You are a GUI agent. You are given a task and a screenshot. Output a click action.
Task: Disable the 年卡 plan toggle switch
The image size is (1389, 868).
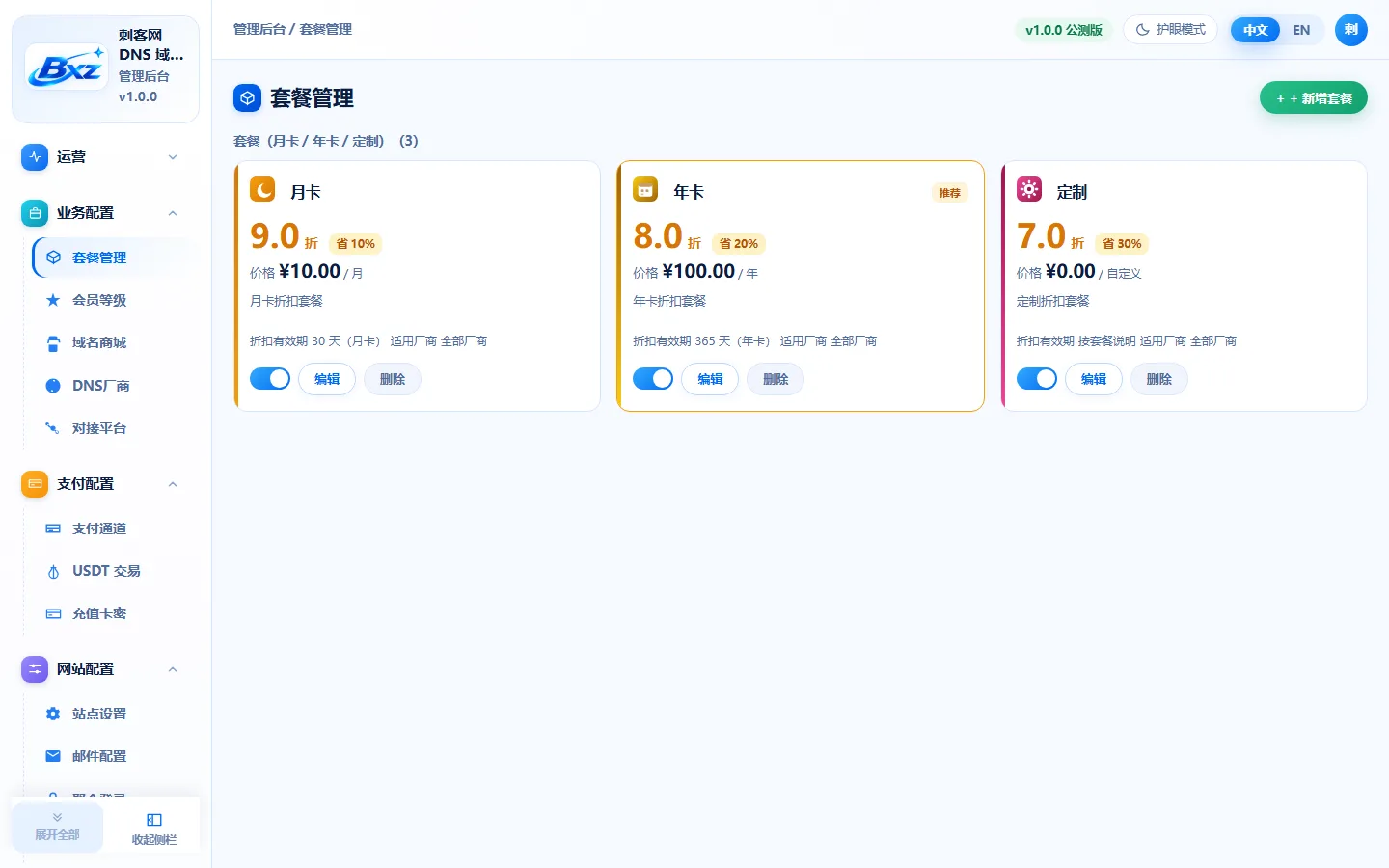[653, 379]
